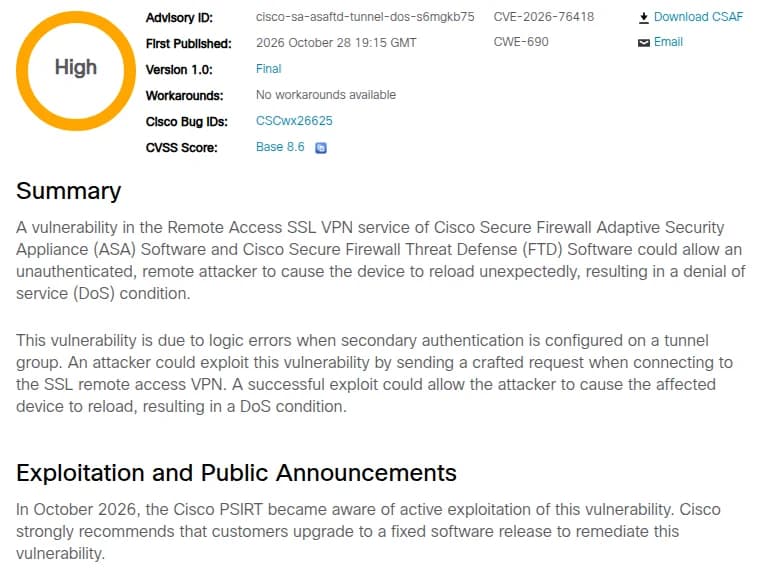
Task: Open the Email link
Action: tap(668, 42)
